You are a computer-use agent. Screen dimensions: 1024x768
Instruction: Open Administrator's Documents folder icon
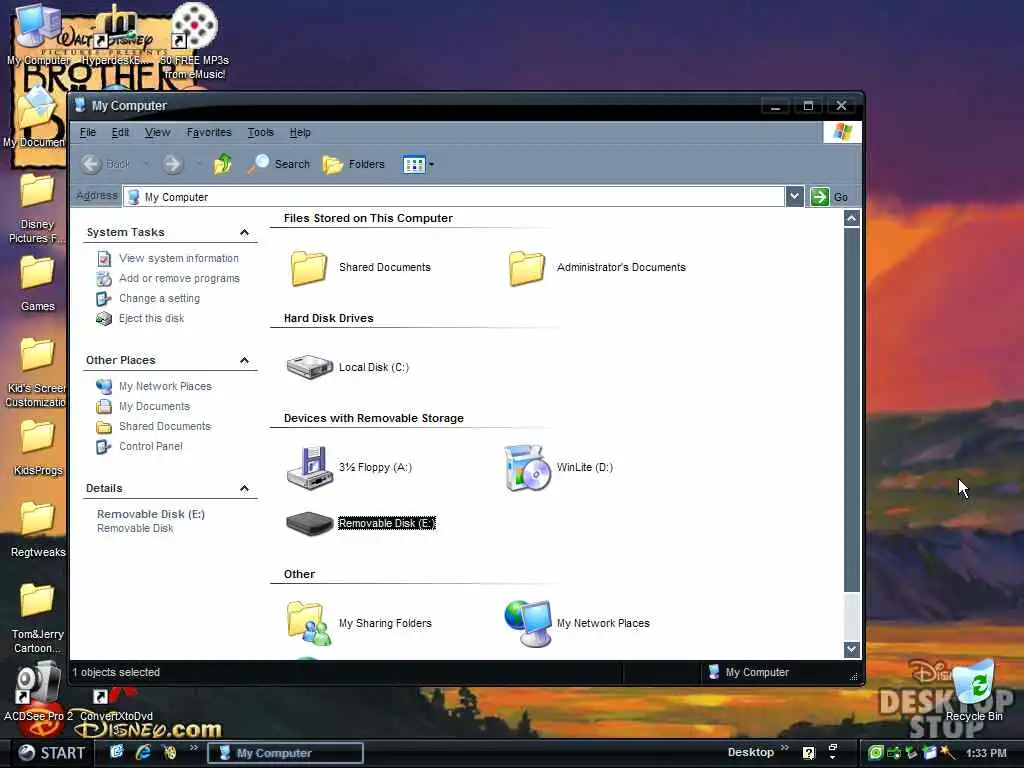tap(526, 268)
